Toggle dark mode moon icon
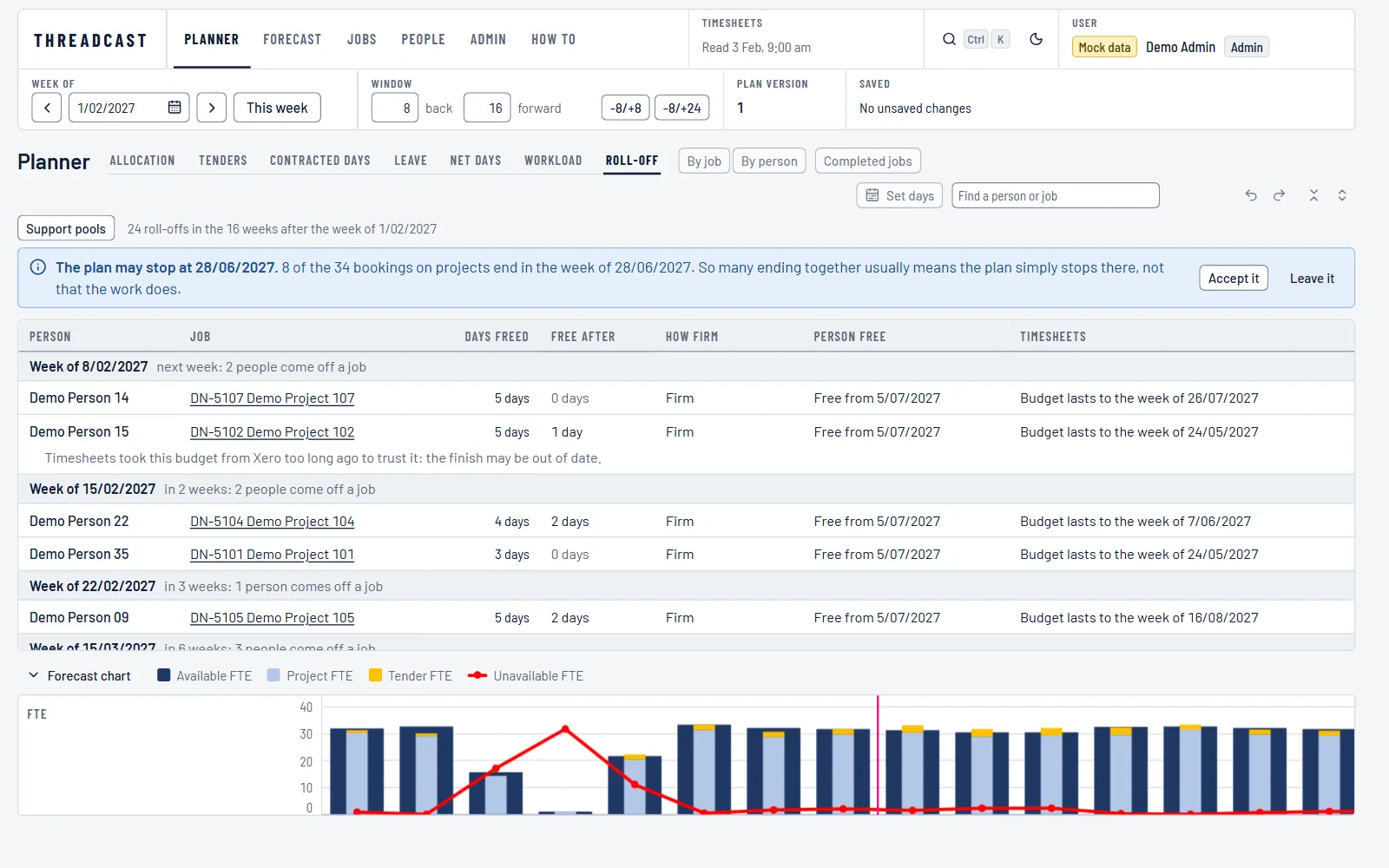1389x868 pixels. pos(1036,39)
